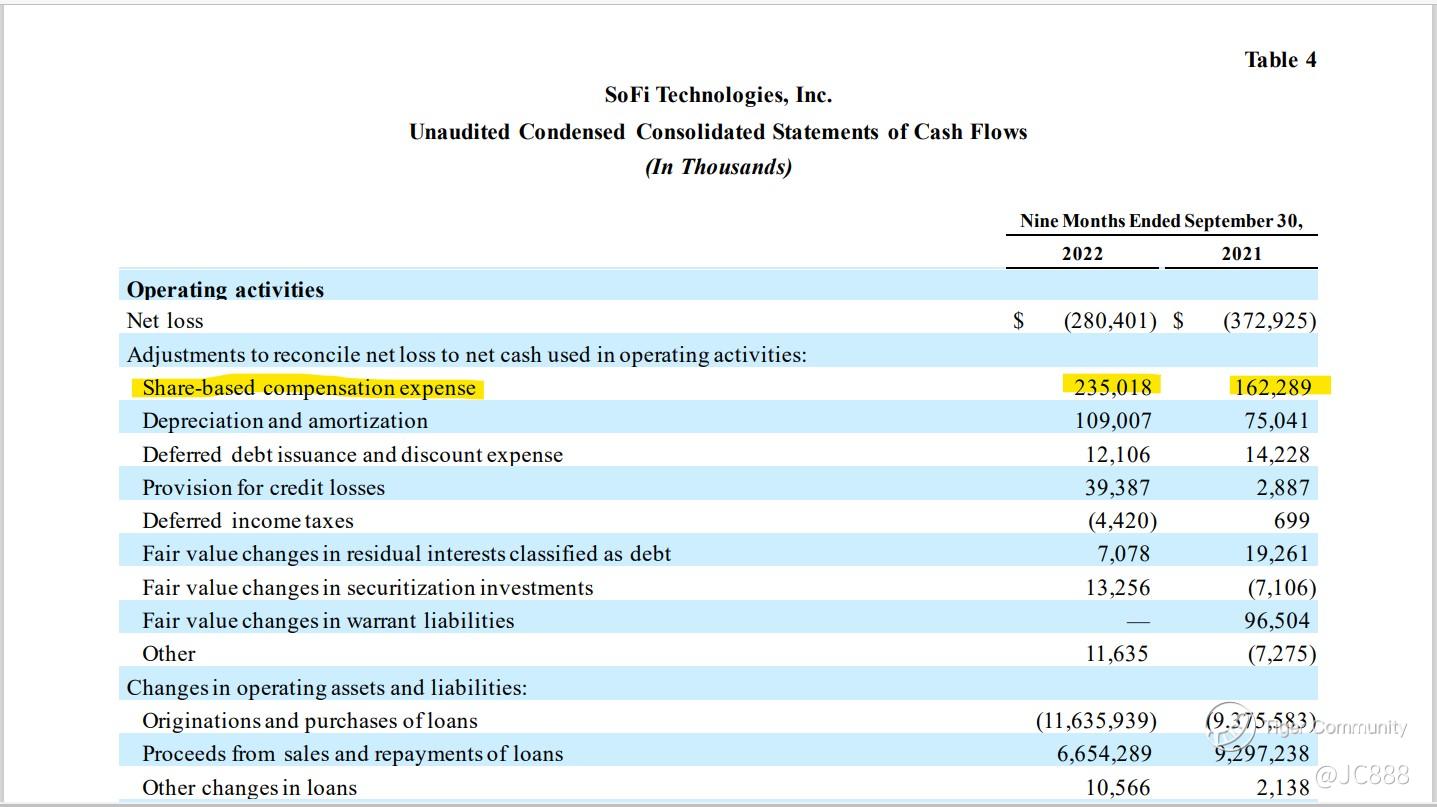
Task: Select the '2021' column header
Action: 1241,254
